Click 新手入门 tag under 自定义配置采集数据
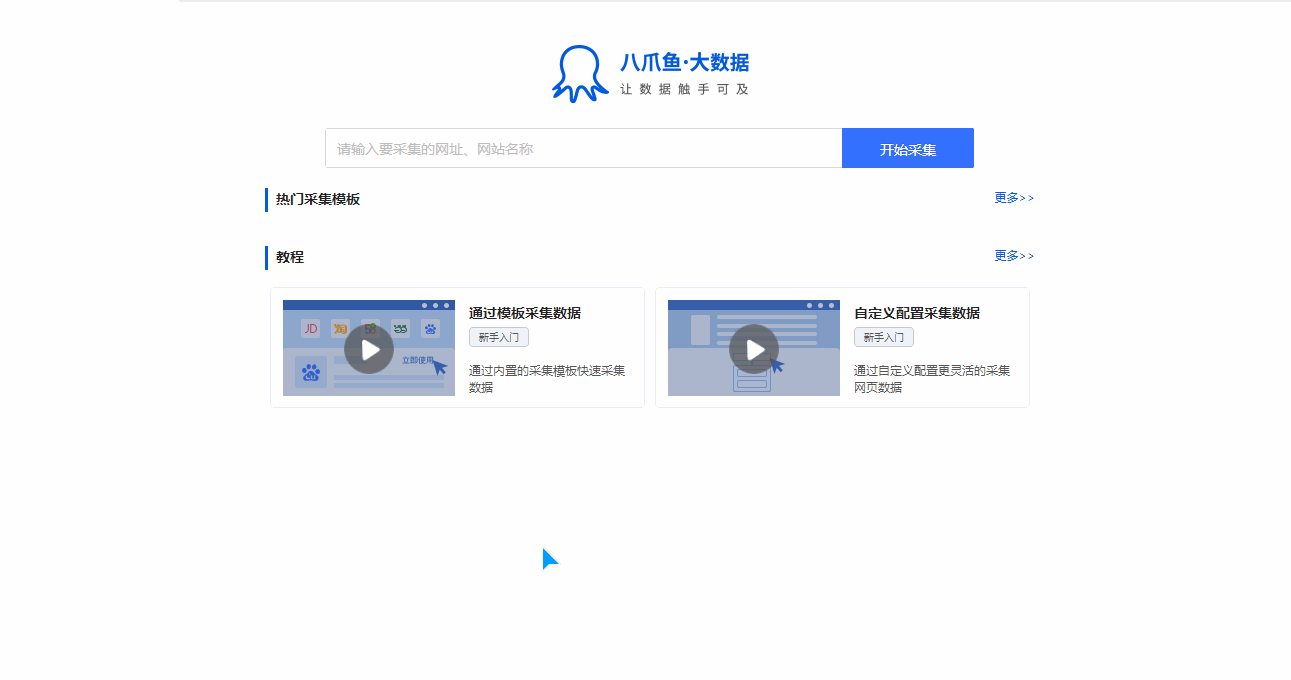1291x680 pixels. coord(884,337)
